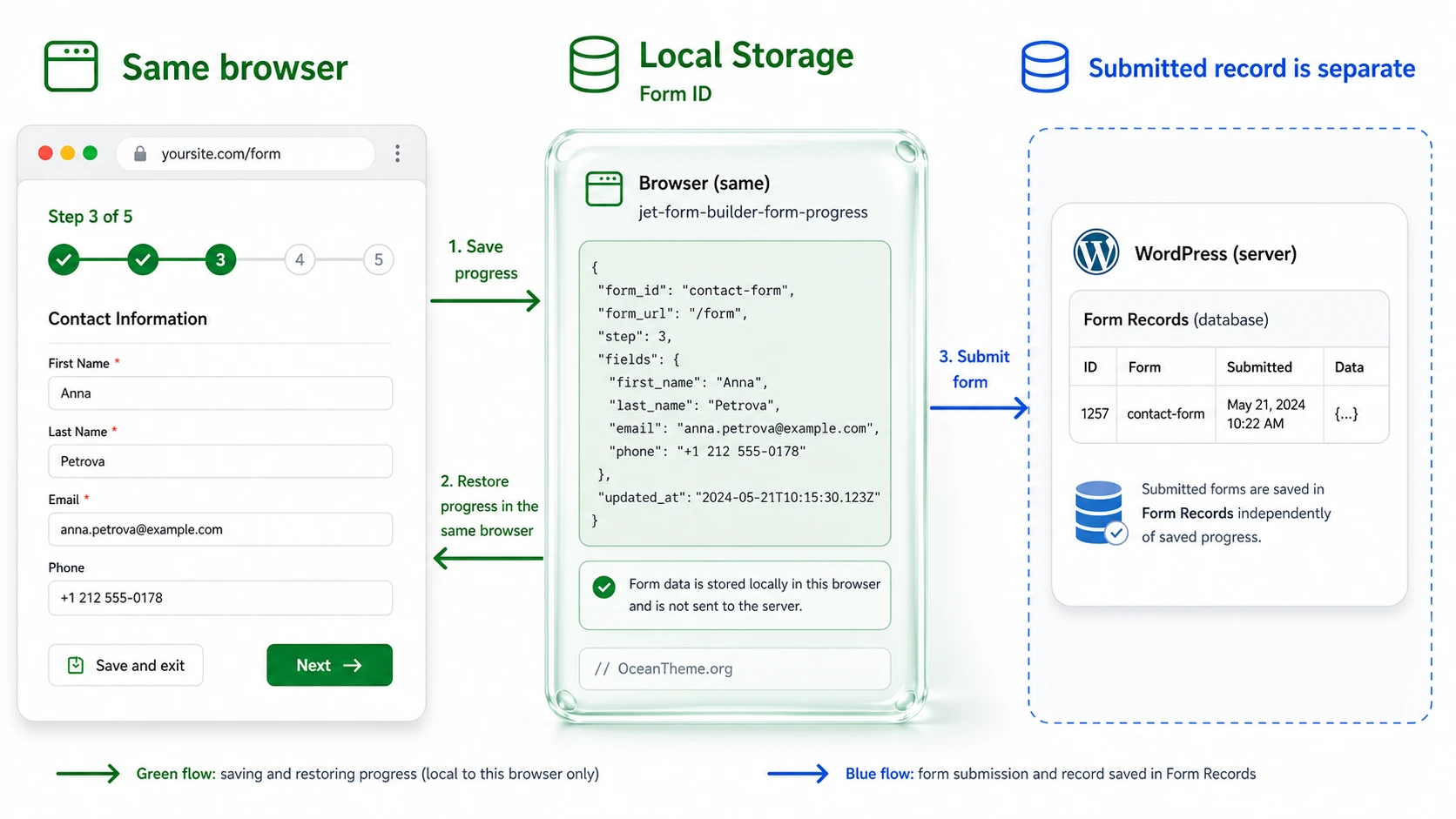Click the Contact Information heading

[x=128, y=319]
